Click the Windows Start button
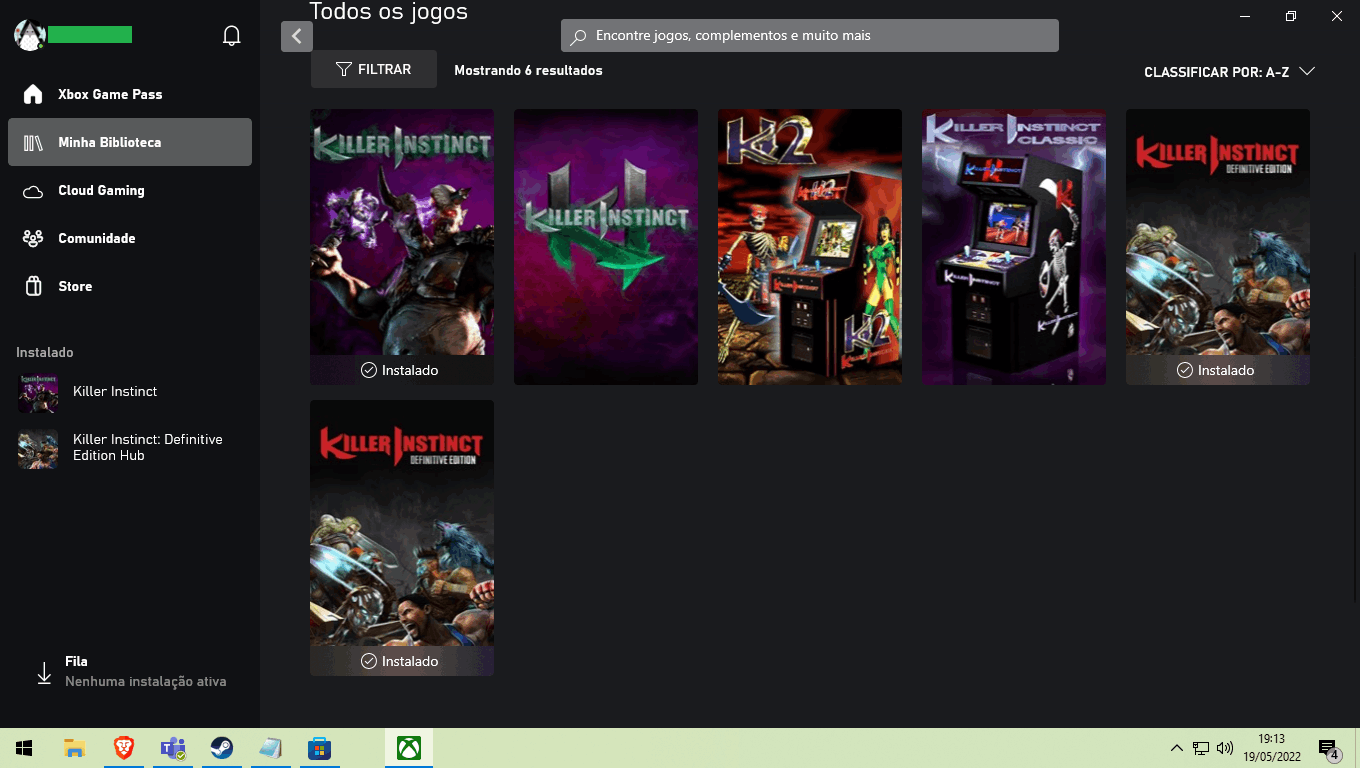The image size is (1360, 768). click(x=24, y=748)
